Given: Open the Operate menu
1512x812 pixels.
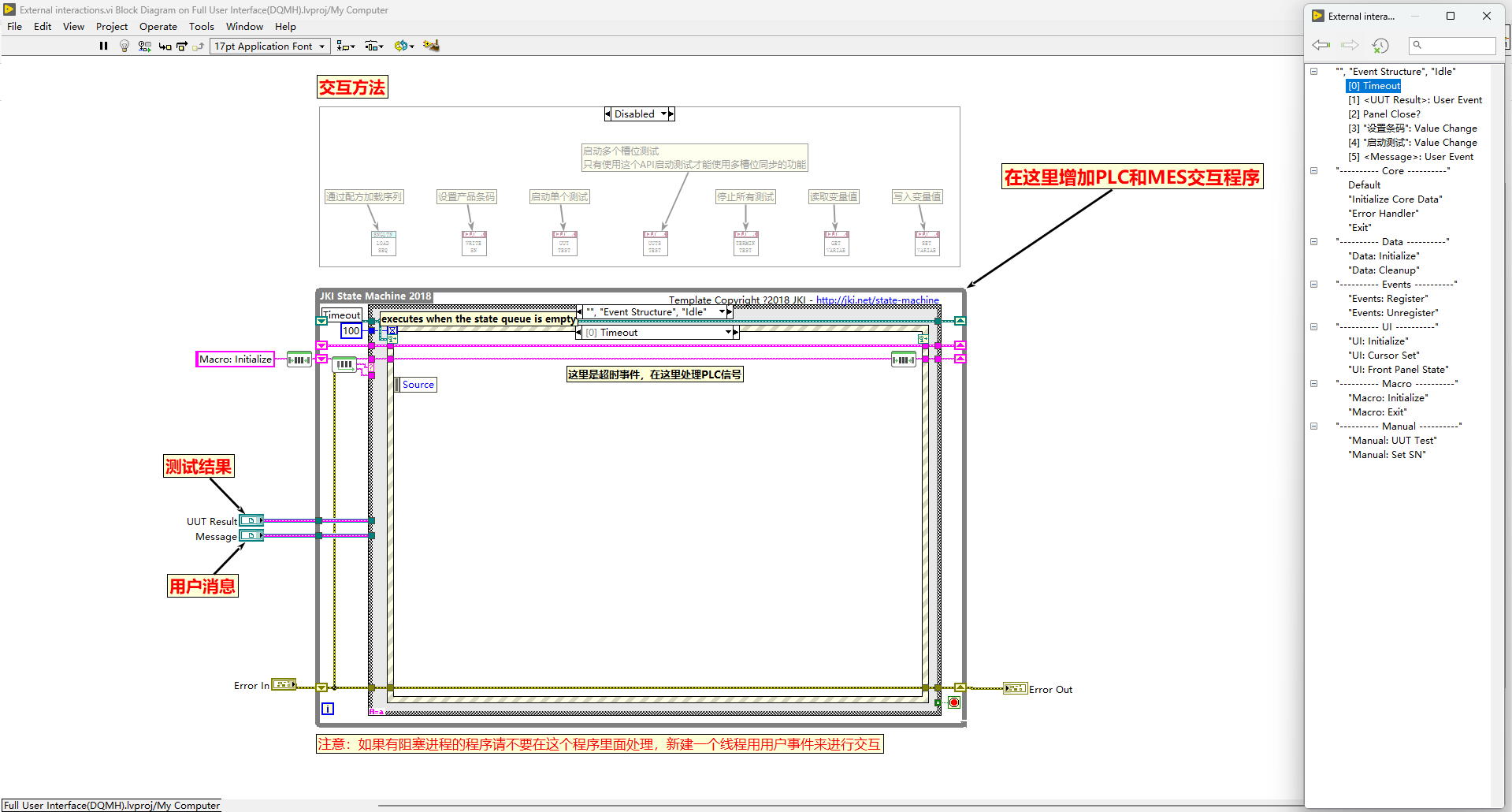Looking at the screenshot, I should [x=158, y=27].
